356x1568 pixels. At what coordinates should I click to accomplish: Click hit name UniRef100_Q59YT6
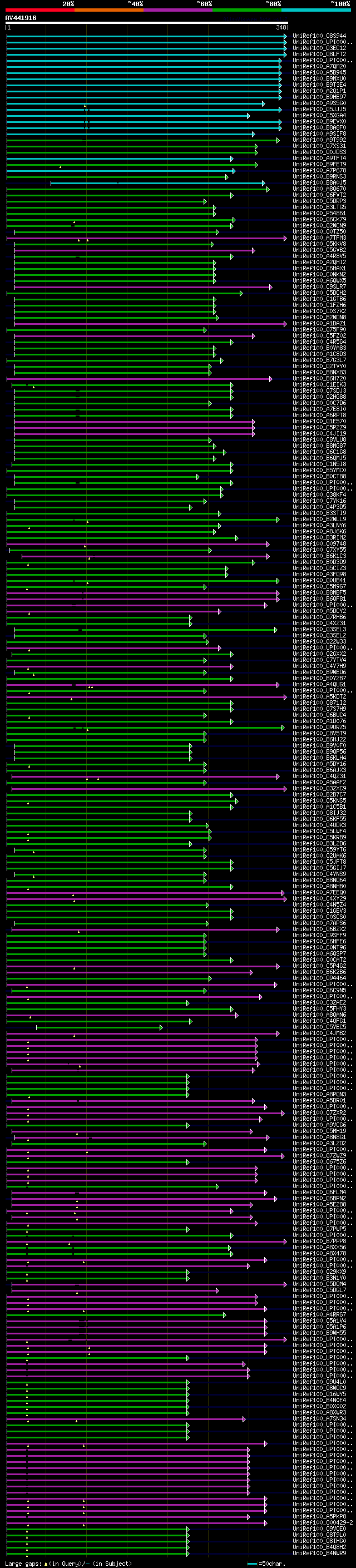pos(319,850)
